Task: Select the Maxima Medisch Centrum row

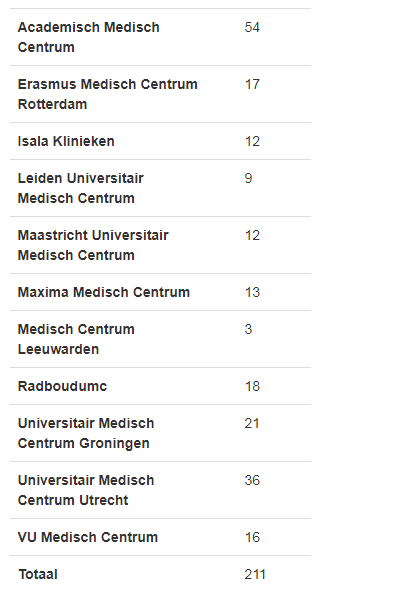Action: coord(160,292)
